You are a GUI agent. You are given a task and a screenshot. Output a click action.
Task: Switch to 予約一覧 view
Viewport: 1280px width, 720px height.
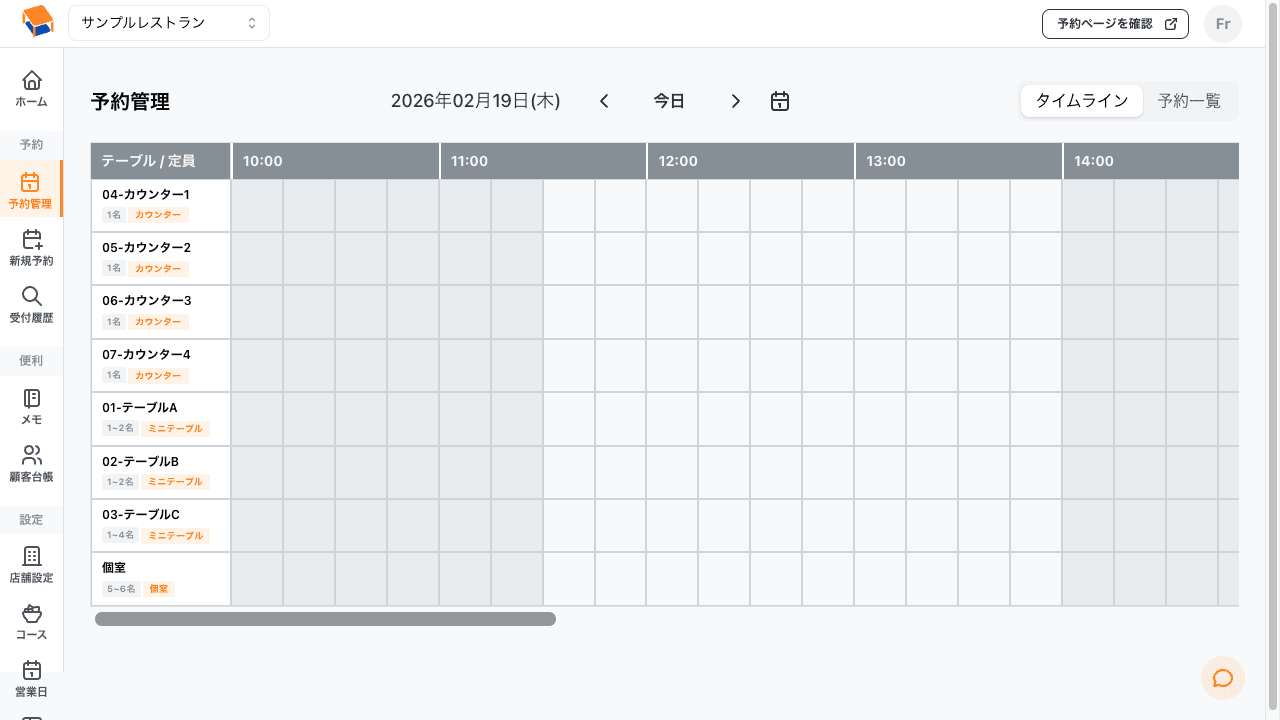click(1189, 101)
